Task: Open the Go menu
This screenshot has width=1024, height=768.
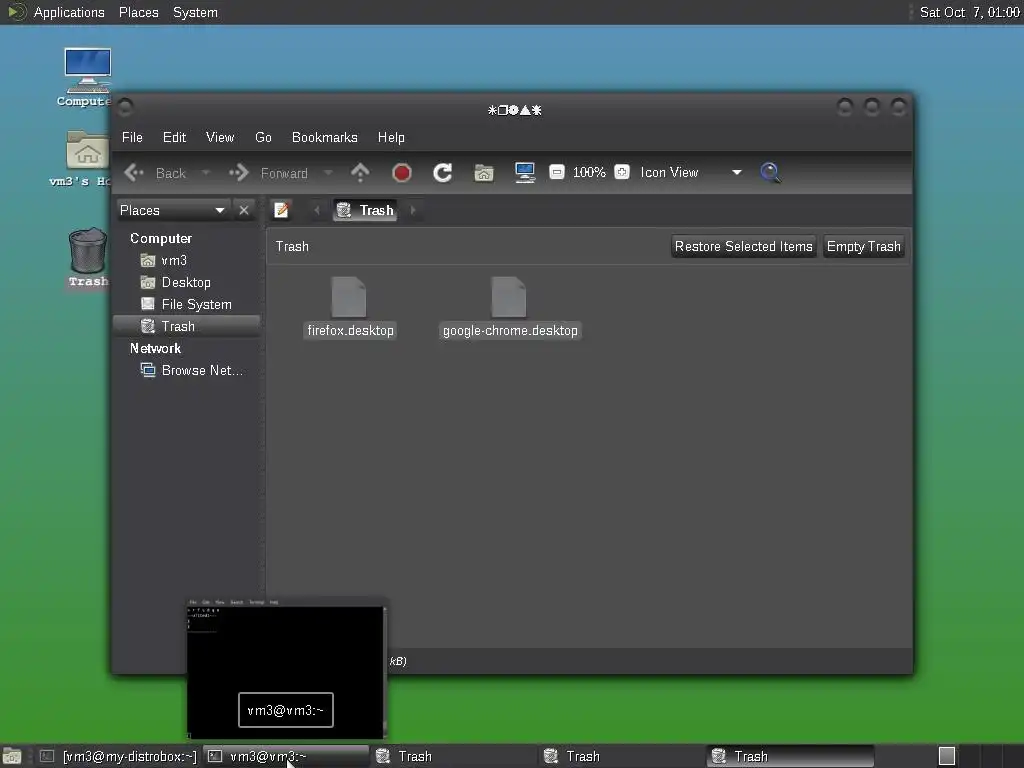Action: [263, 137]
